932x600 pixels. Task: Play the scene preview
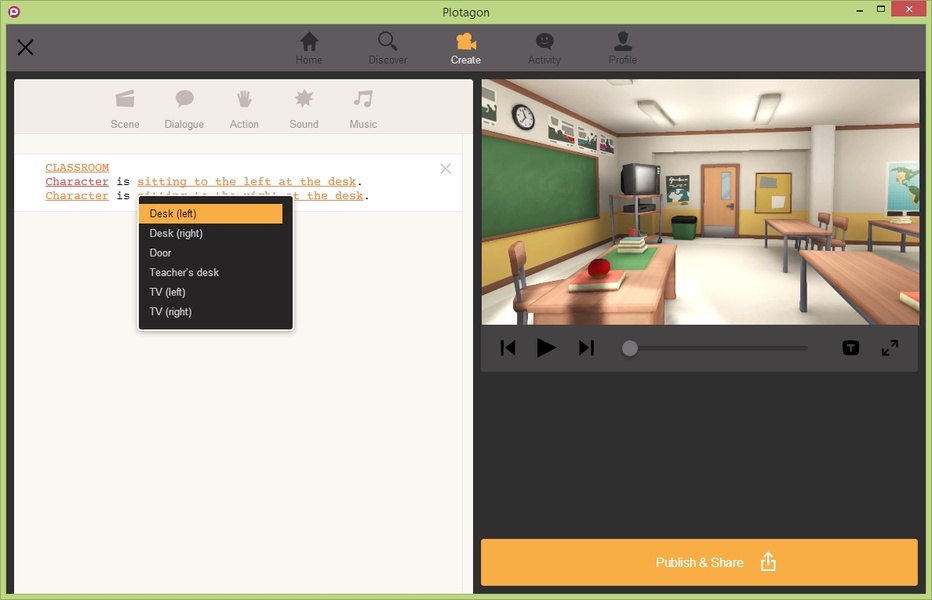click(x=546, y=348)
